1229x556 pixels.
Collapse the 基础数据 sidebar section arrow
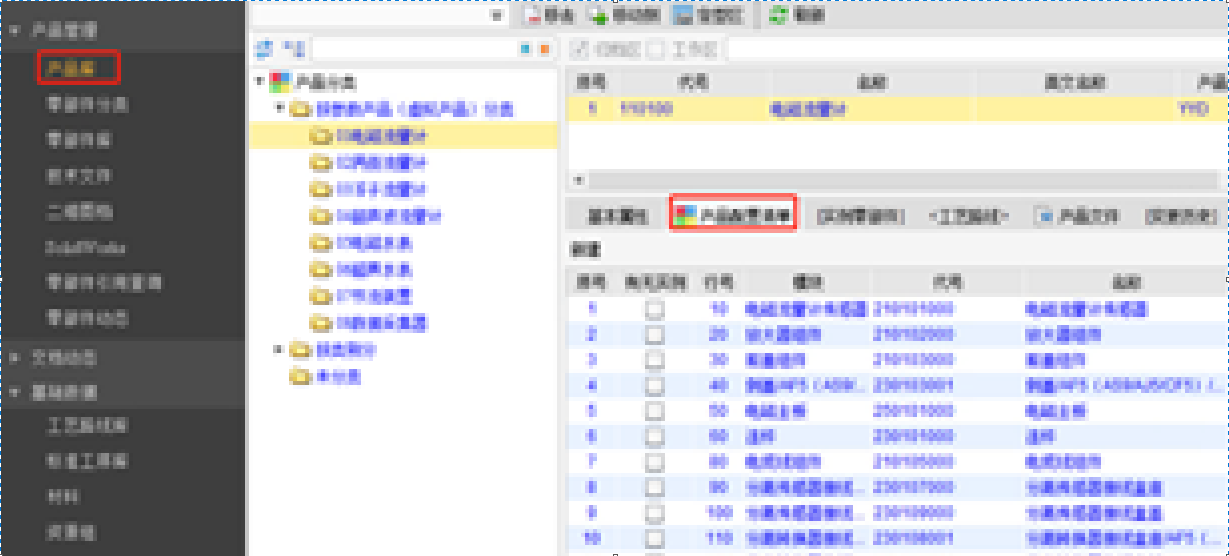[x=14, y=393]
